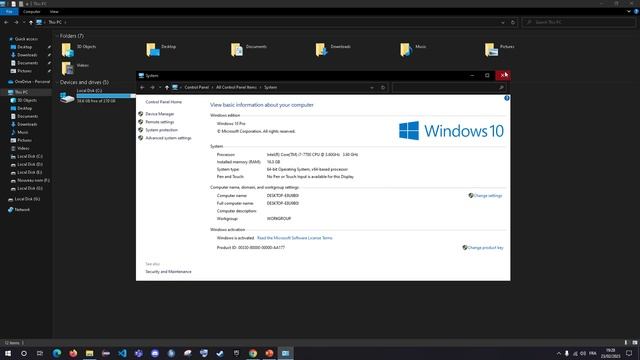Open the File tab in File Explorer
This screenshot has height=360, width=640.
coord(9,11)
